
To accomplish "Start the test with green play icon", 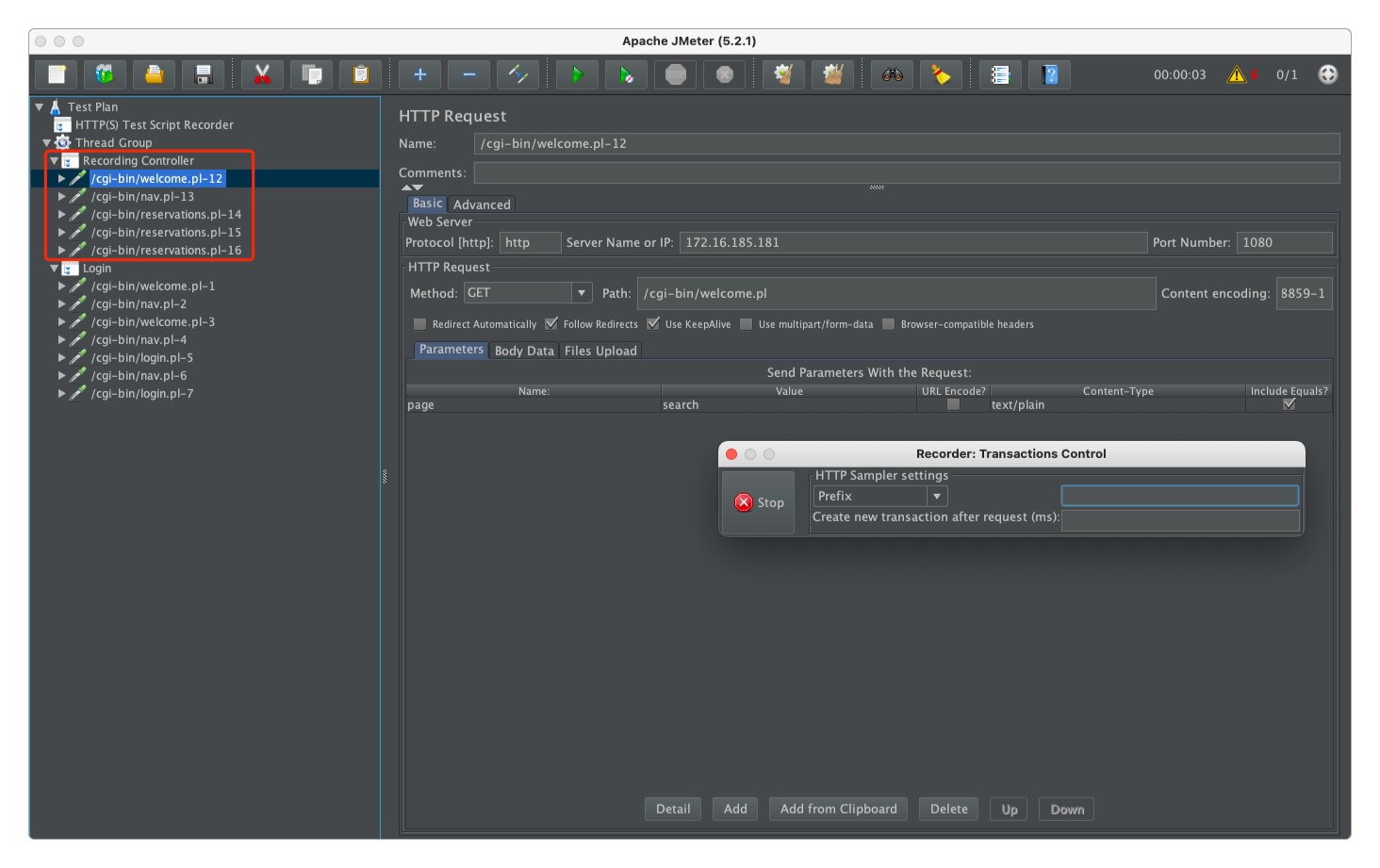I will tap(577, 74).
